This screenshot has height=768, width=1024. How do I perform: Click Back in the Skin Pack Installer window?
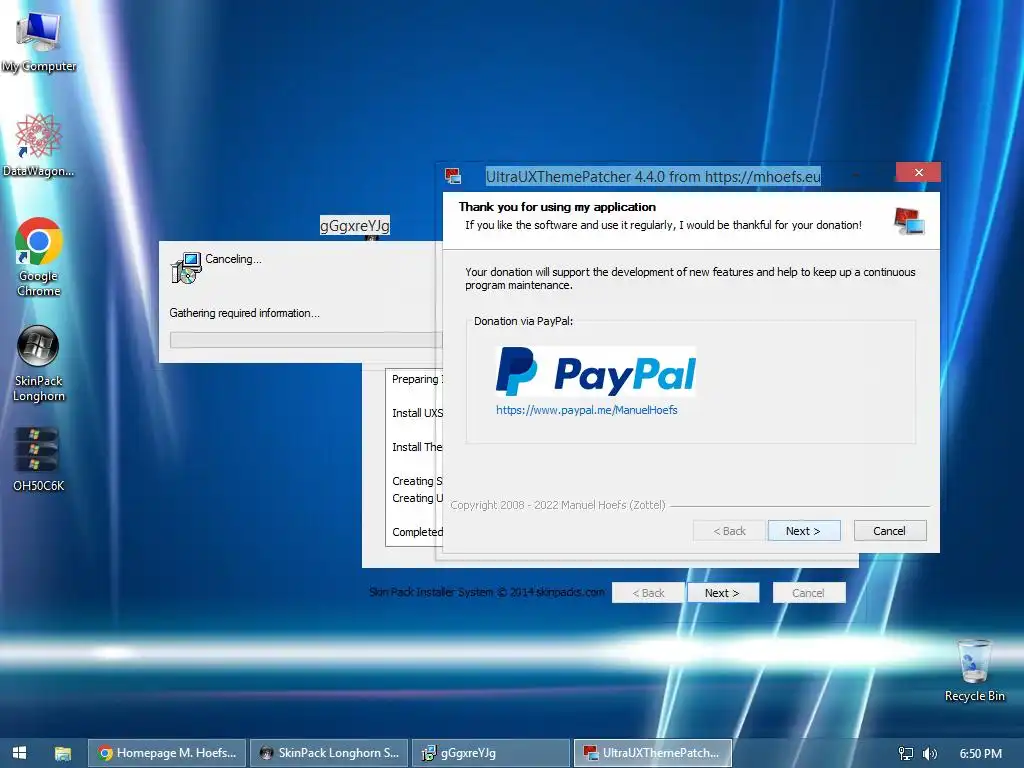click(648, 593)
